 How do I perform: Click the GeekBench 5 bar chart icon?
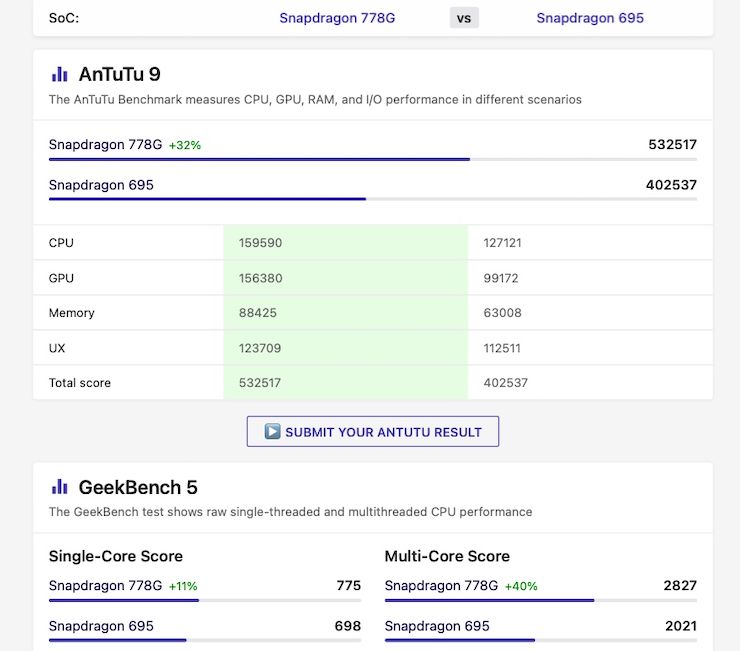click(59, 487)
